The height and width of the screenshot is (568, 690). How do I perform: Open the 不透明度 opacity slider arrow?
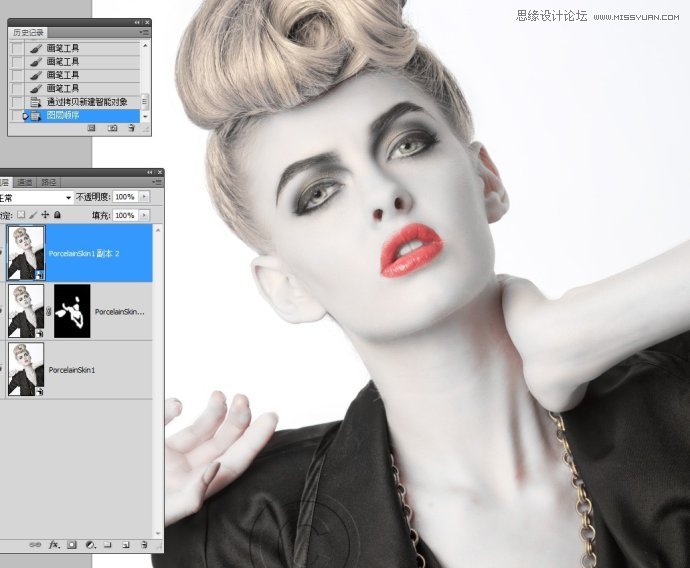coord(144,197)
